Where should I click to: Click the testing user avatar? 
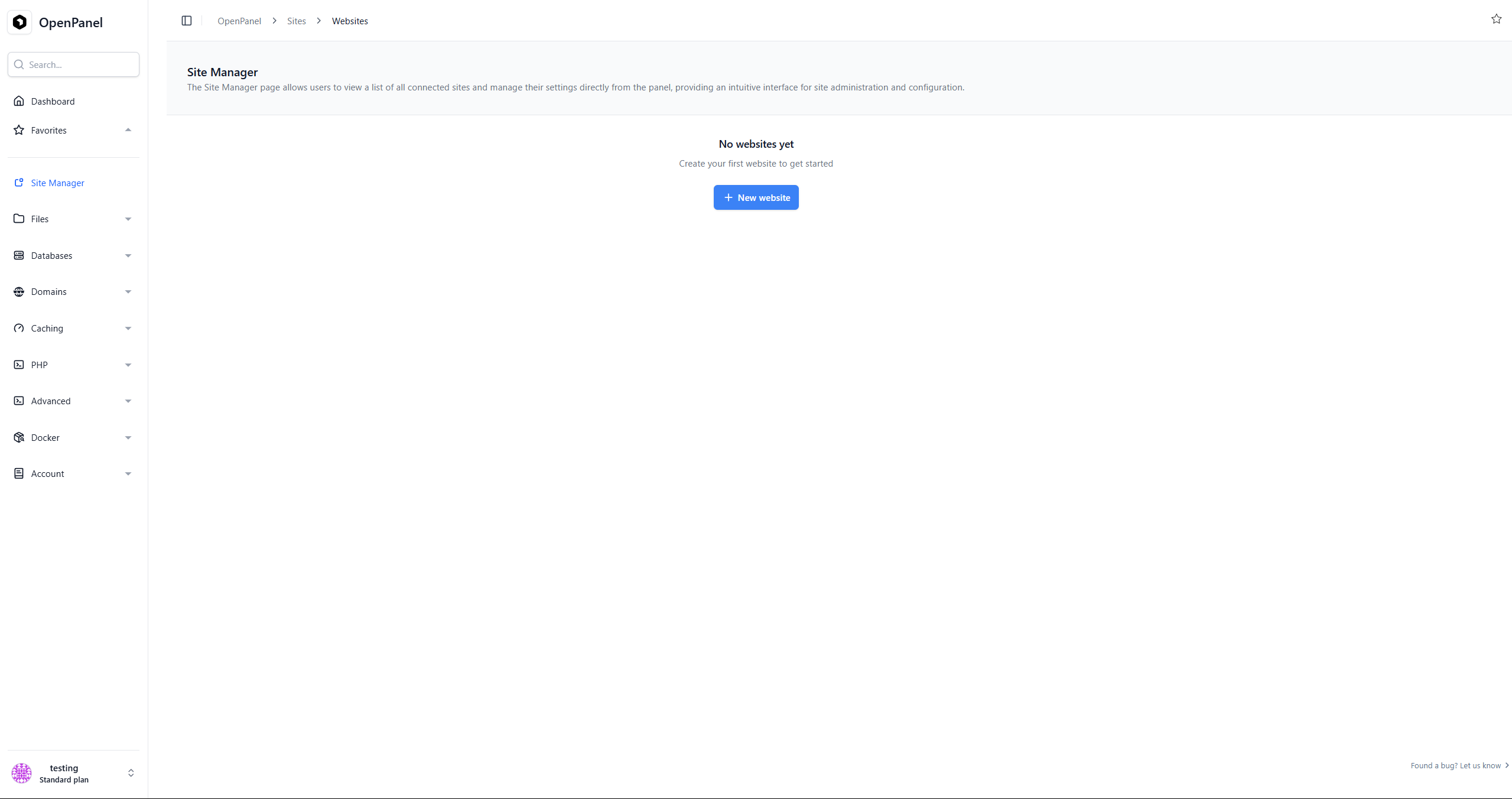pos(22,773)
